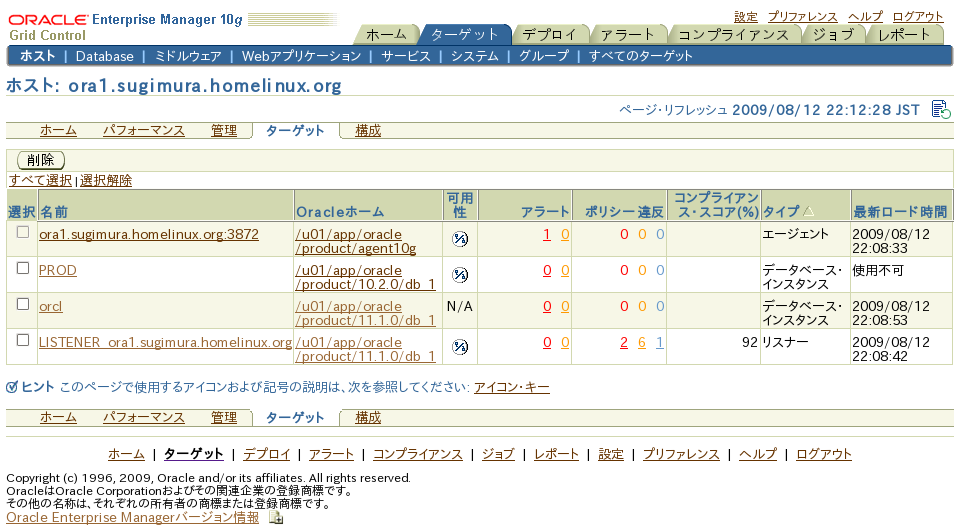Sort by Oracleホーム column header

[340, 212]
